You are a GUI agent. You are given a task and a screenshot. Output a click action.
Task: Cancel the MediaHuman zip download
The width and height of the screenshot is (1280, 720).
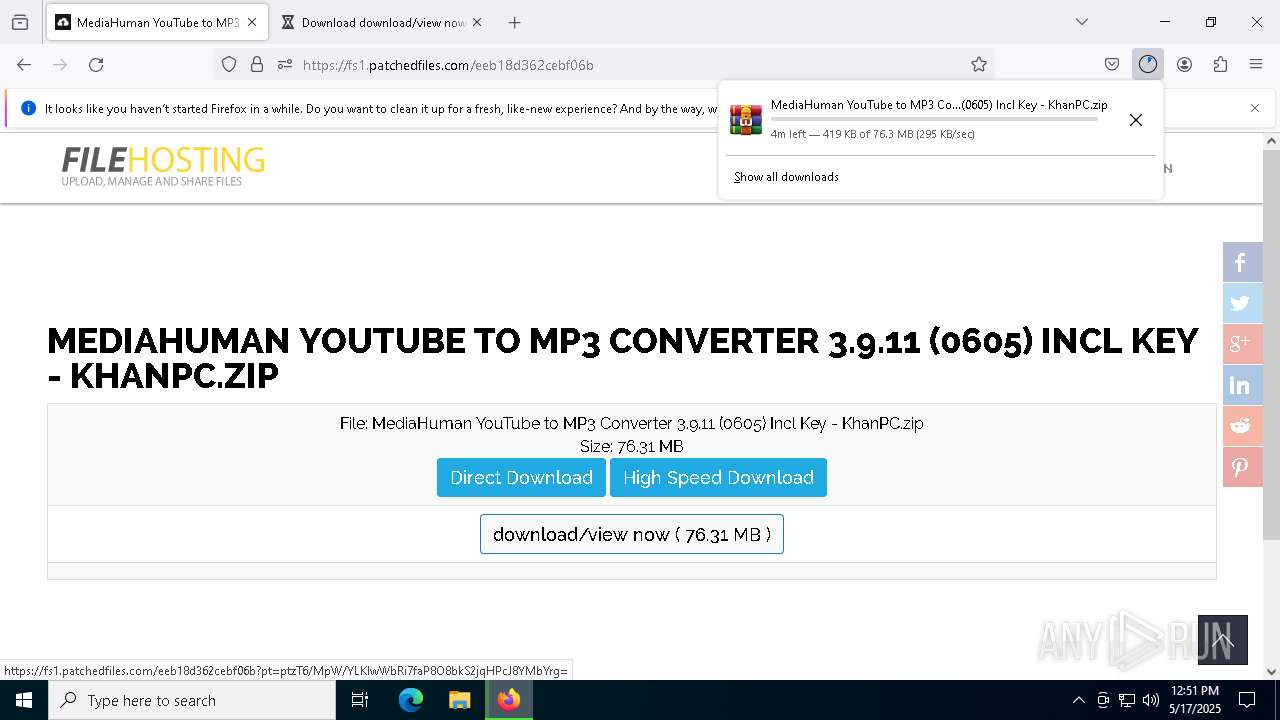(1136, 120)
